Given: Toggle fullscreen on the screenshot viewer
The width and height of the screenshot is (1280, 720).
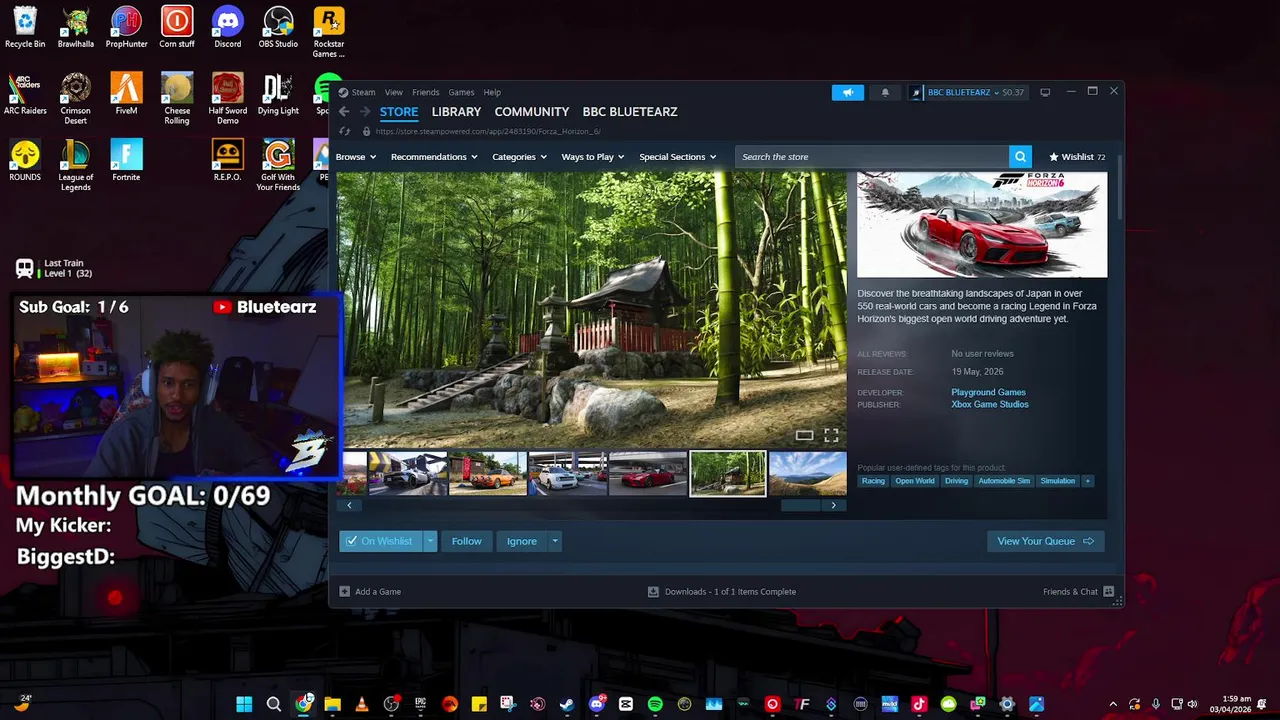Looking at the screenshot, I should click(831, 435).
